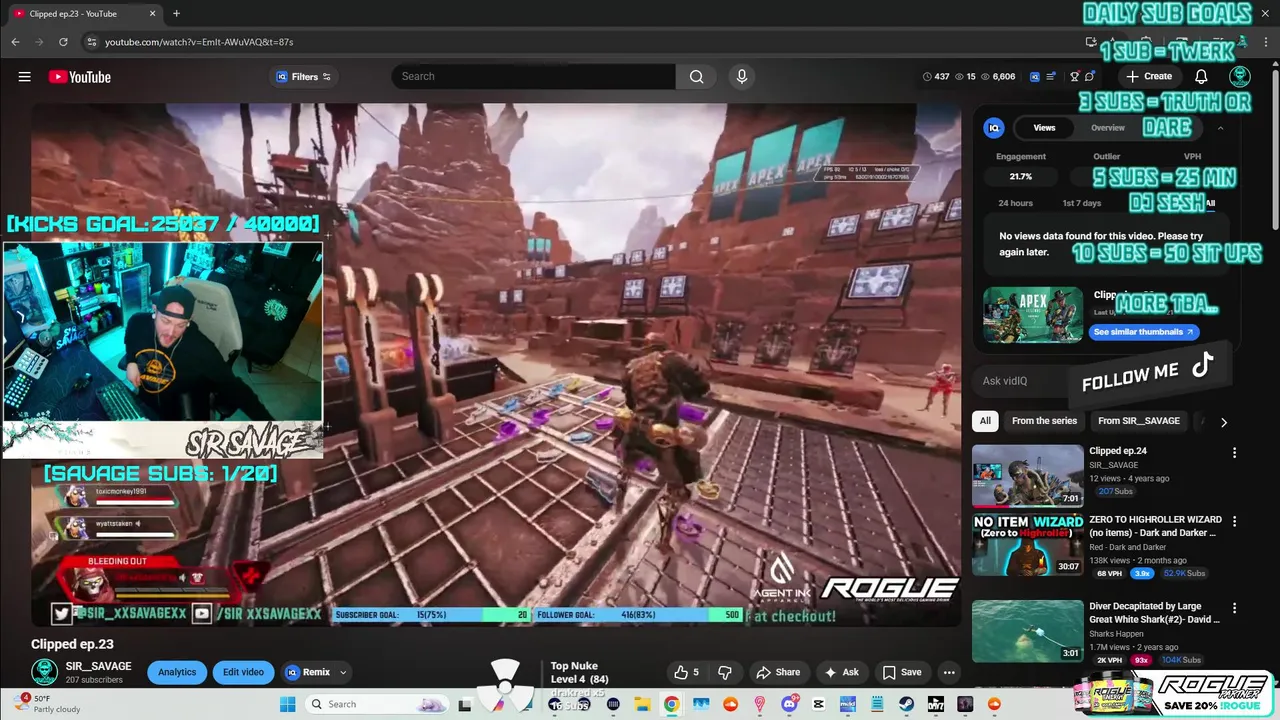Select the All chip filter
Screen dimensions: 1280x720
(985, 421)
